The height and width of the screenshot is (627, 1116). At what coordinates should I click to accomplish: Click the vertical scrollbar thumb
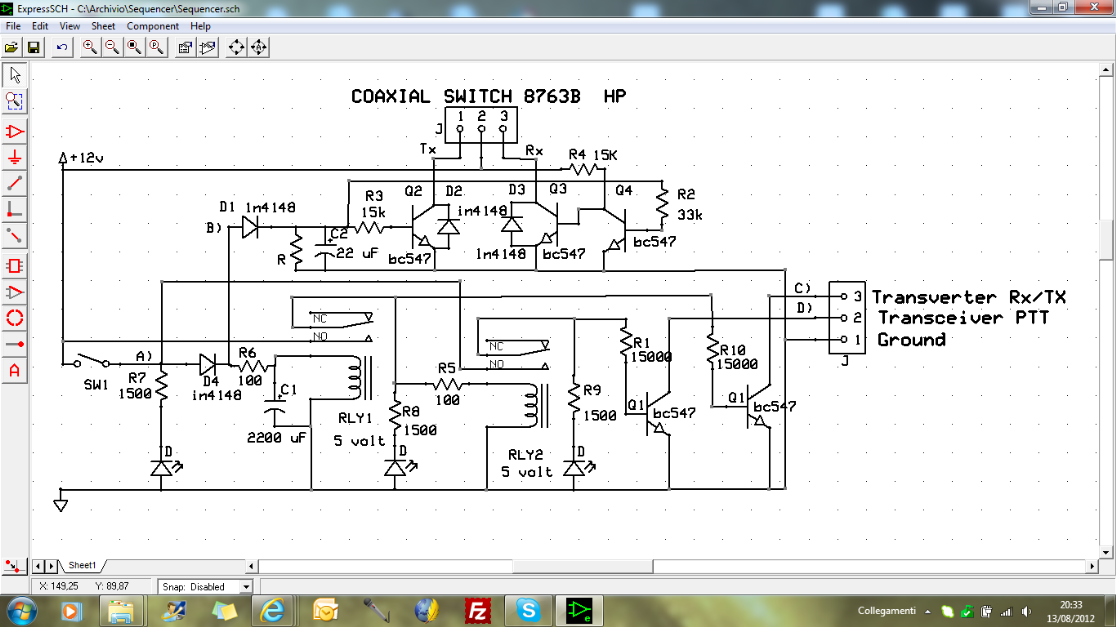[1106, 241]
